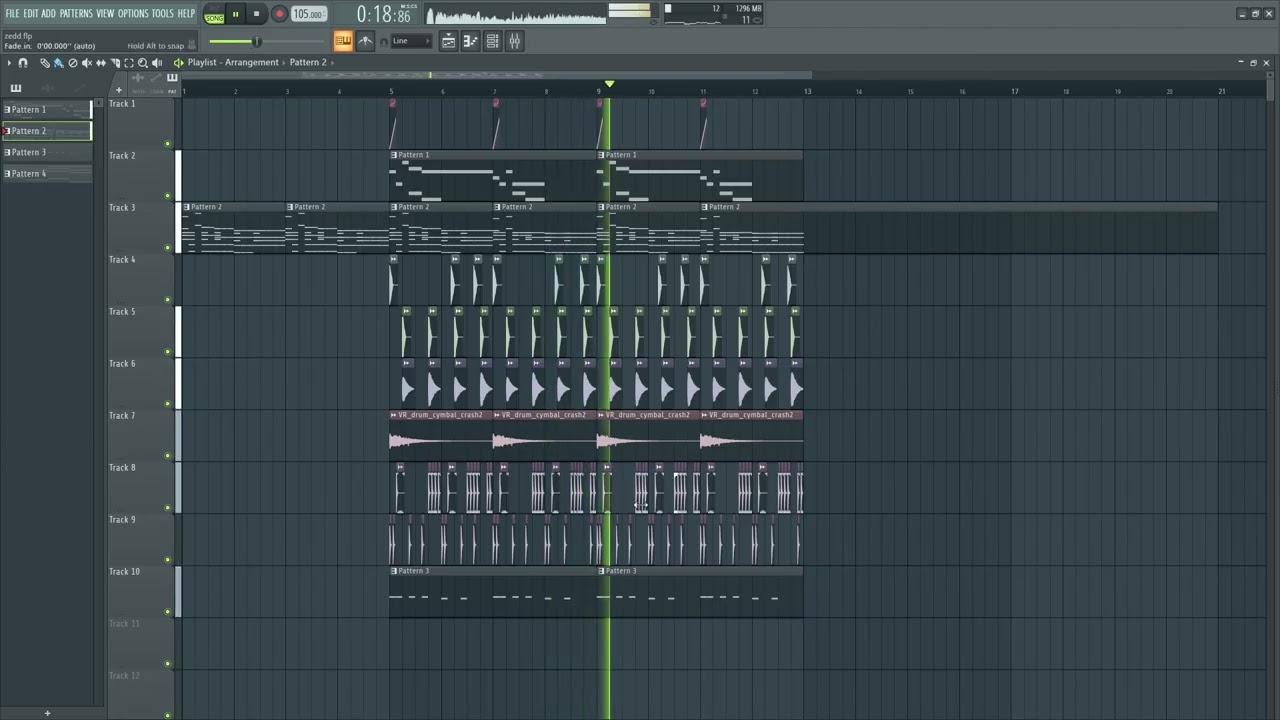Open the ADD menu
This screenshot has height=720, width=1280.
(48, 13)
